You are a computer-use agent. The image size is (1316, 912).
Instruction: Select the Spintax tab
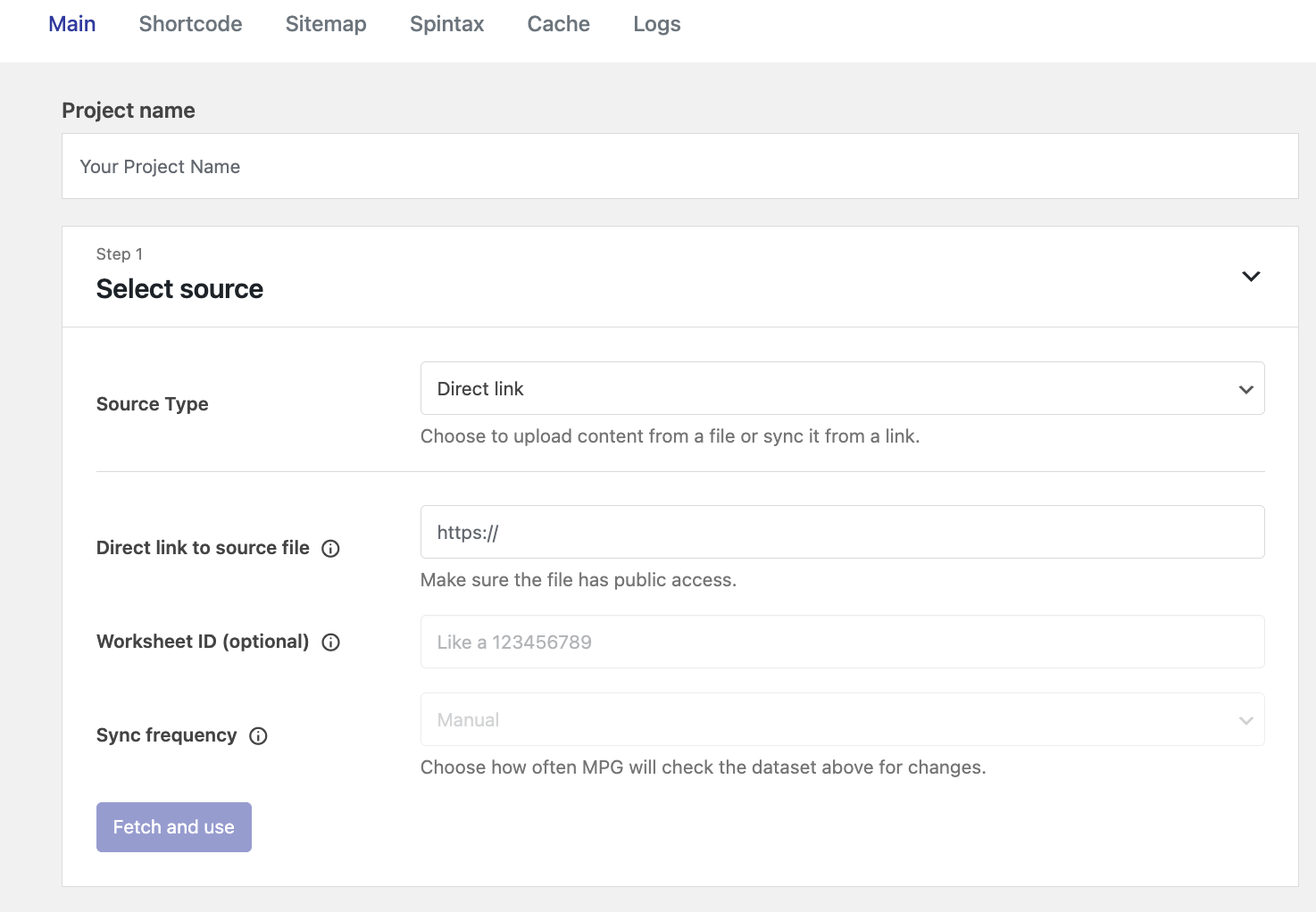pyautogui.click(x=446, y=24)
